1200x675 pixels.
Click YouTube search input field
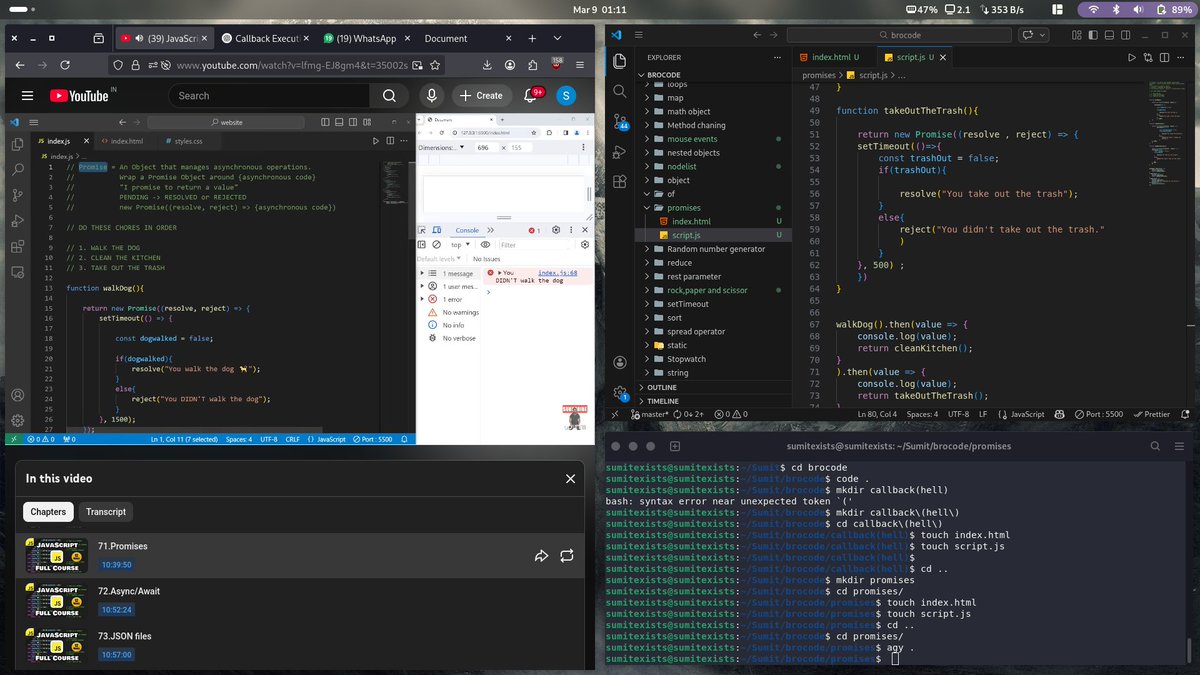tap(268, 96)
